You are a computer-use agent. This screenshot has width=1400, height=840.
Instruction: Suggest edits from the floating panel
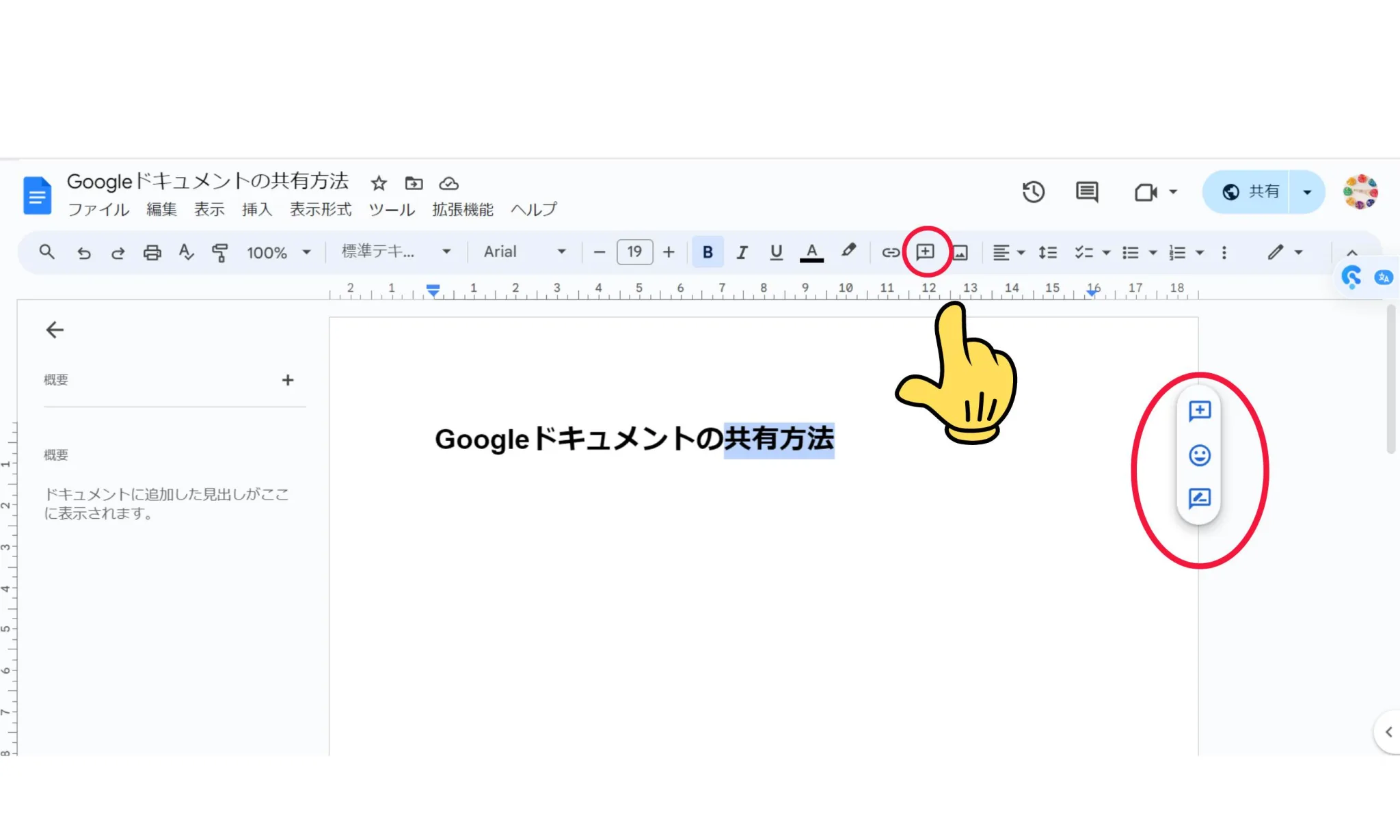(1200, 498)
